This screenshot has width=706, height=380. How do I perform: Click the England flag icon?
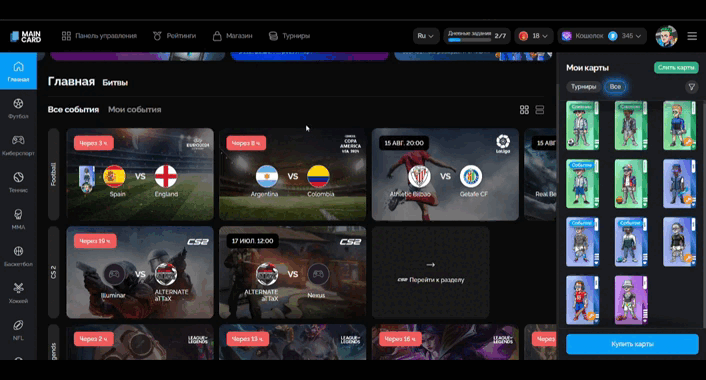166,176
